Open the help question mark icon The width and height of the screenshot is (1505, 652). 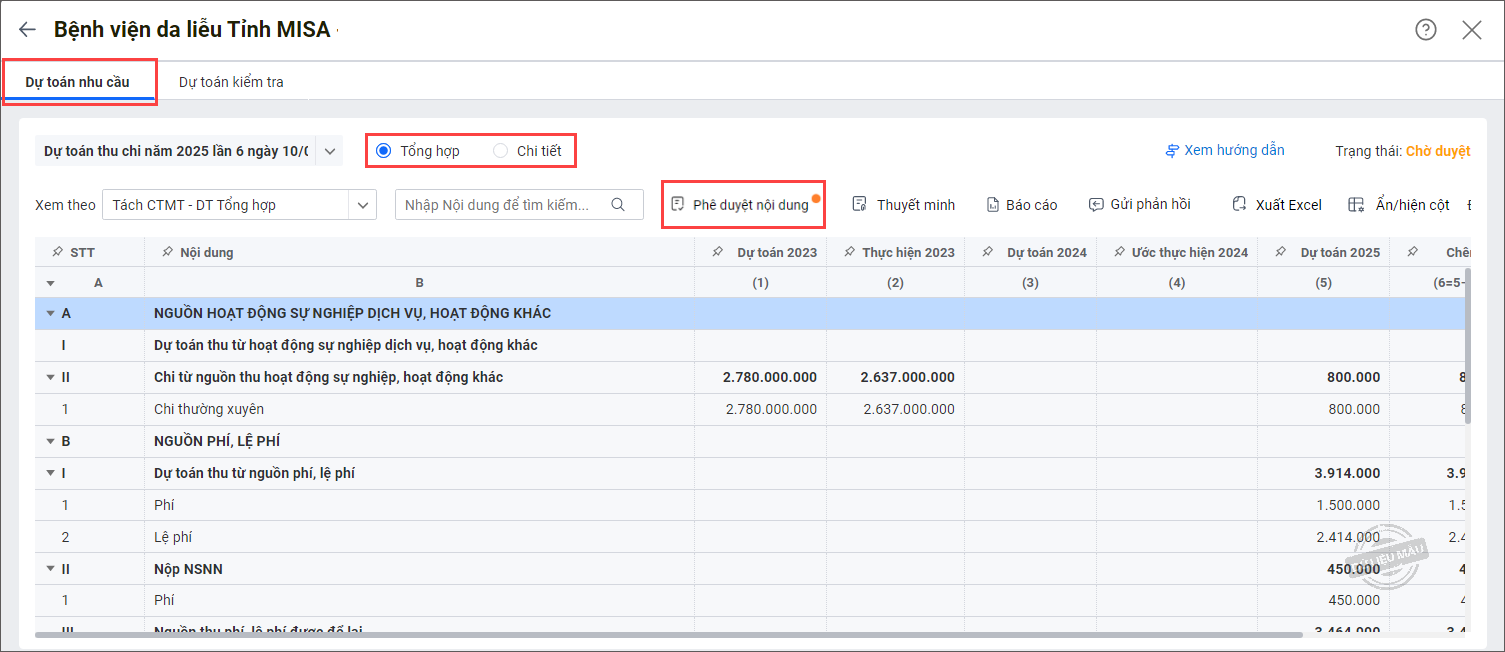1425,30
